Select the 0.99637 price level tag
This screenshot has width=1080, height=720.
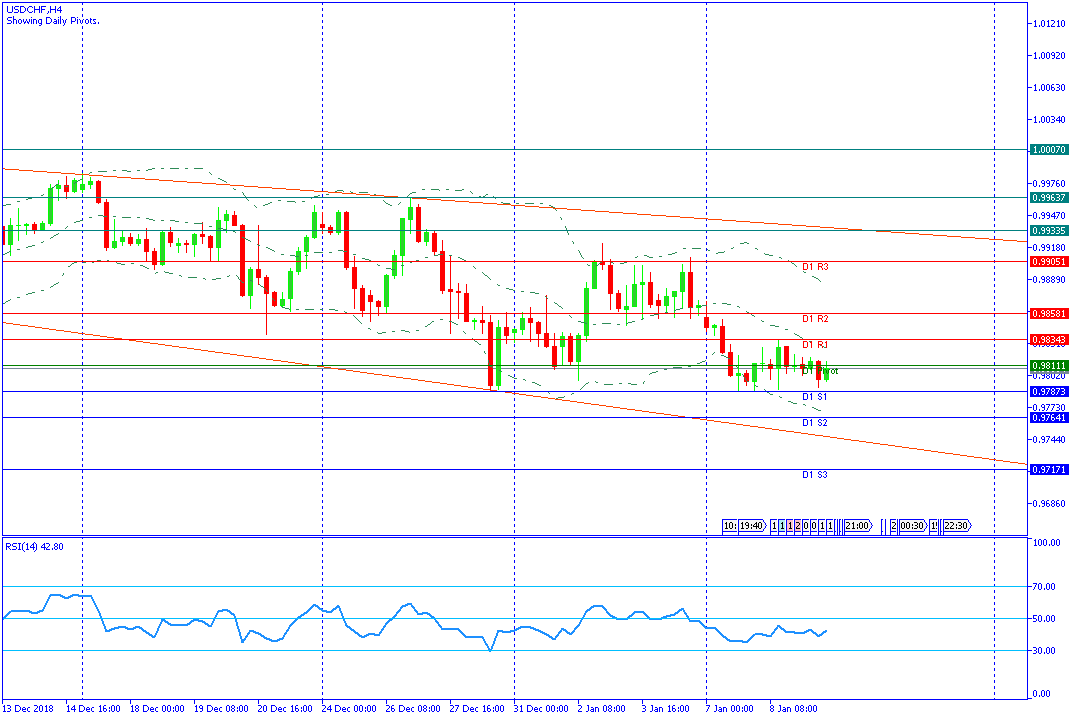tap(1049, 198)
